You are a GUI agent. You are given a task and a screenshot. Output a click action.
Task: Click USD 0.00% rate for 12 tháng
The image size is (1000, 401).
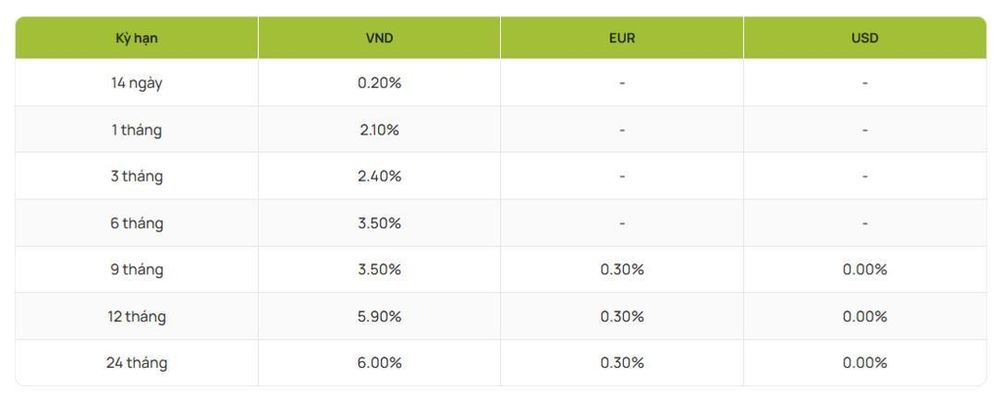865,317
